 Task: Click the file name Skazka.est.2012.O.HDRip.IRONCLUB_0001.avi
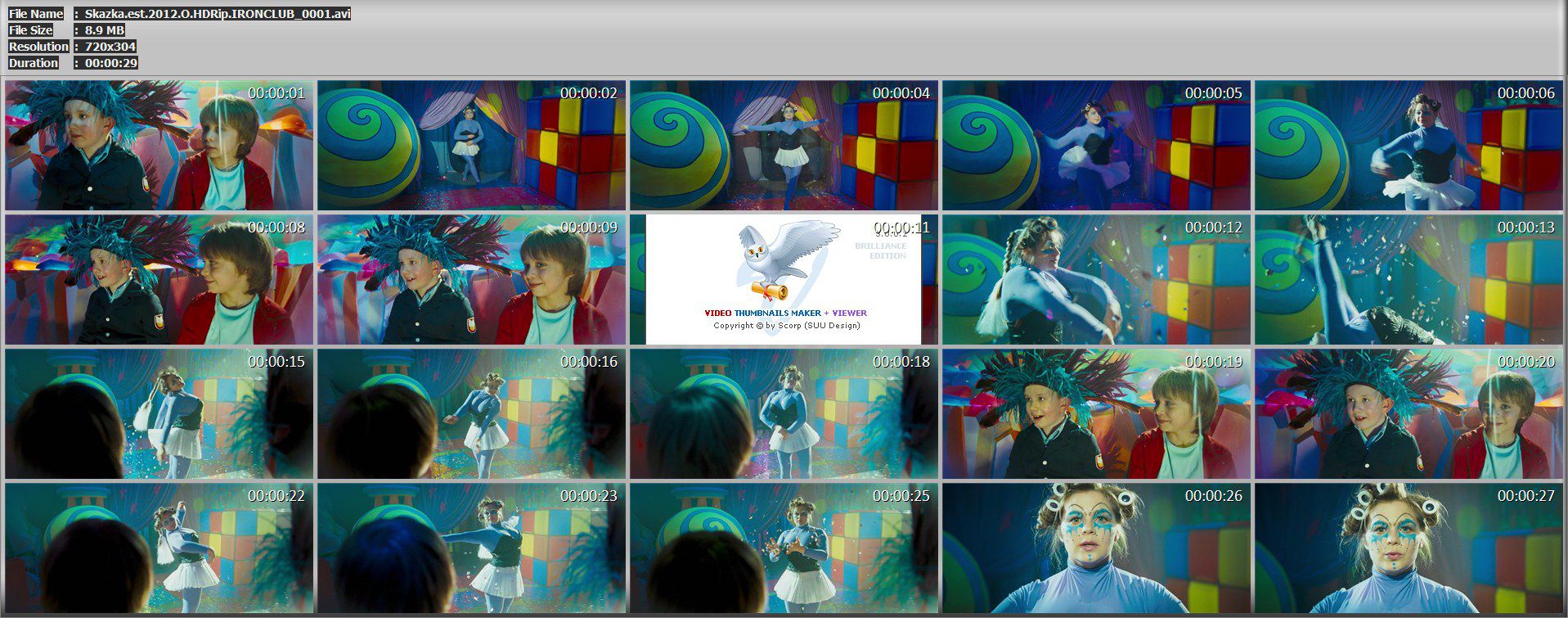pyautogui.click(x=218, y=14)
